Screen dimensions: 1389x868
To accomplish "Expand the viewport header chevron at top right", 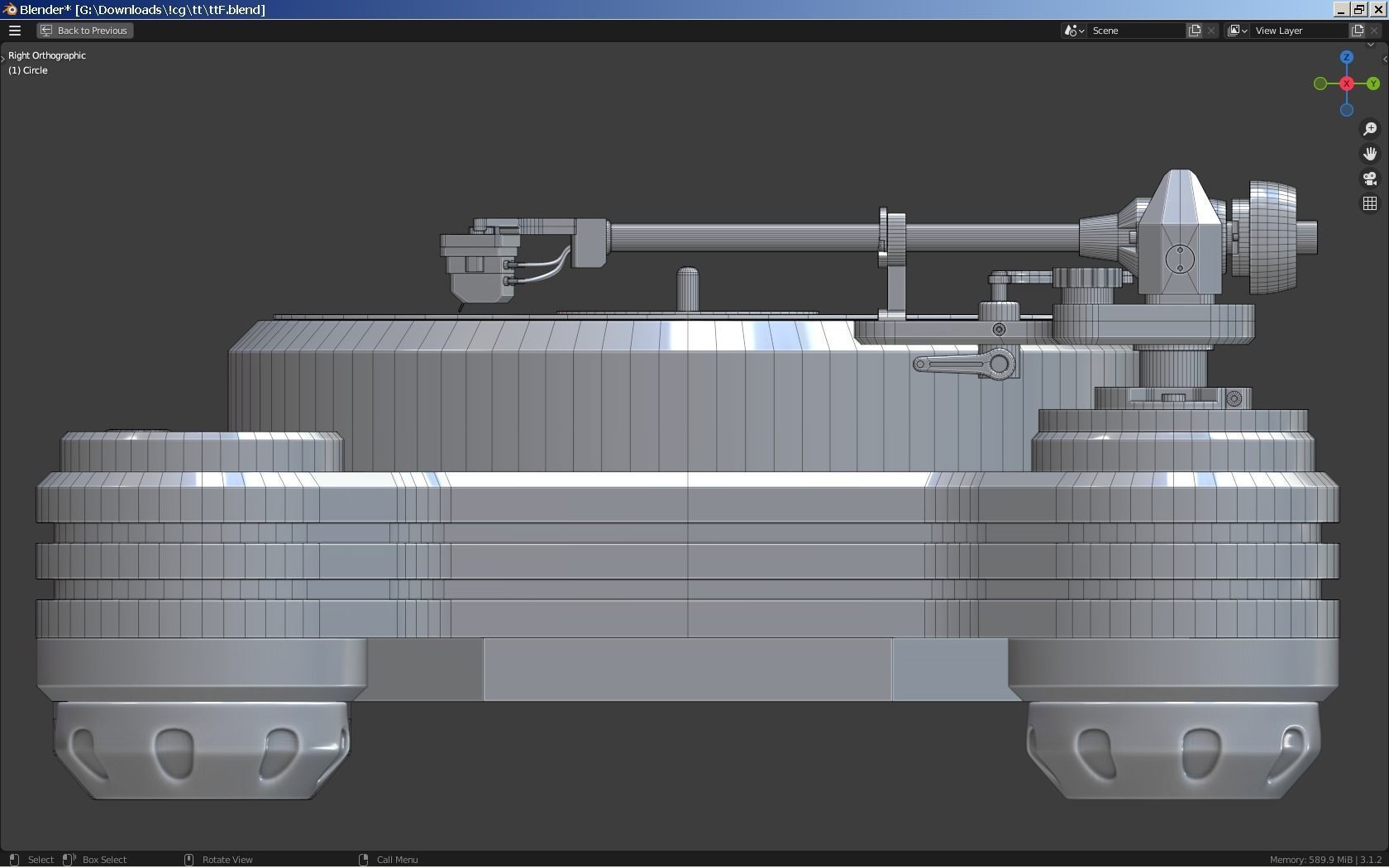I will (x=1370, y=45).
